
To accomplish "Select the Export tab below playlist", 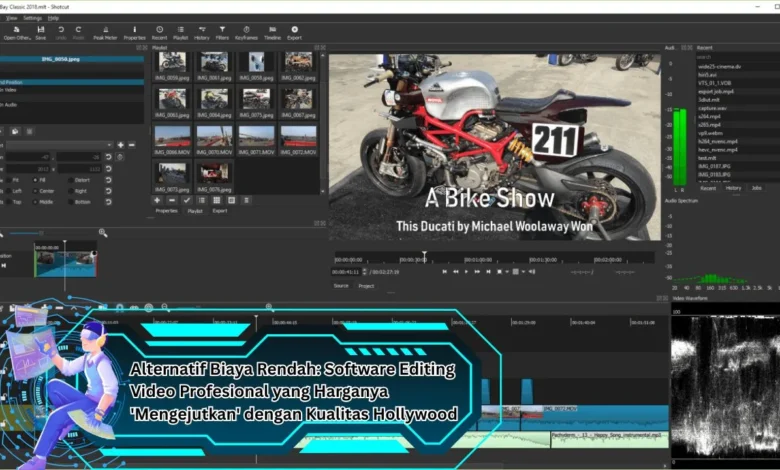I will [x=220, y=211].
